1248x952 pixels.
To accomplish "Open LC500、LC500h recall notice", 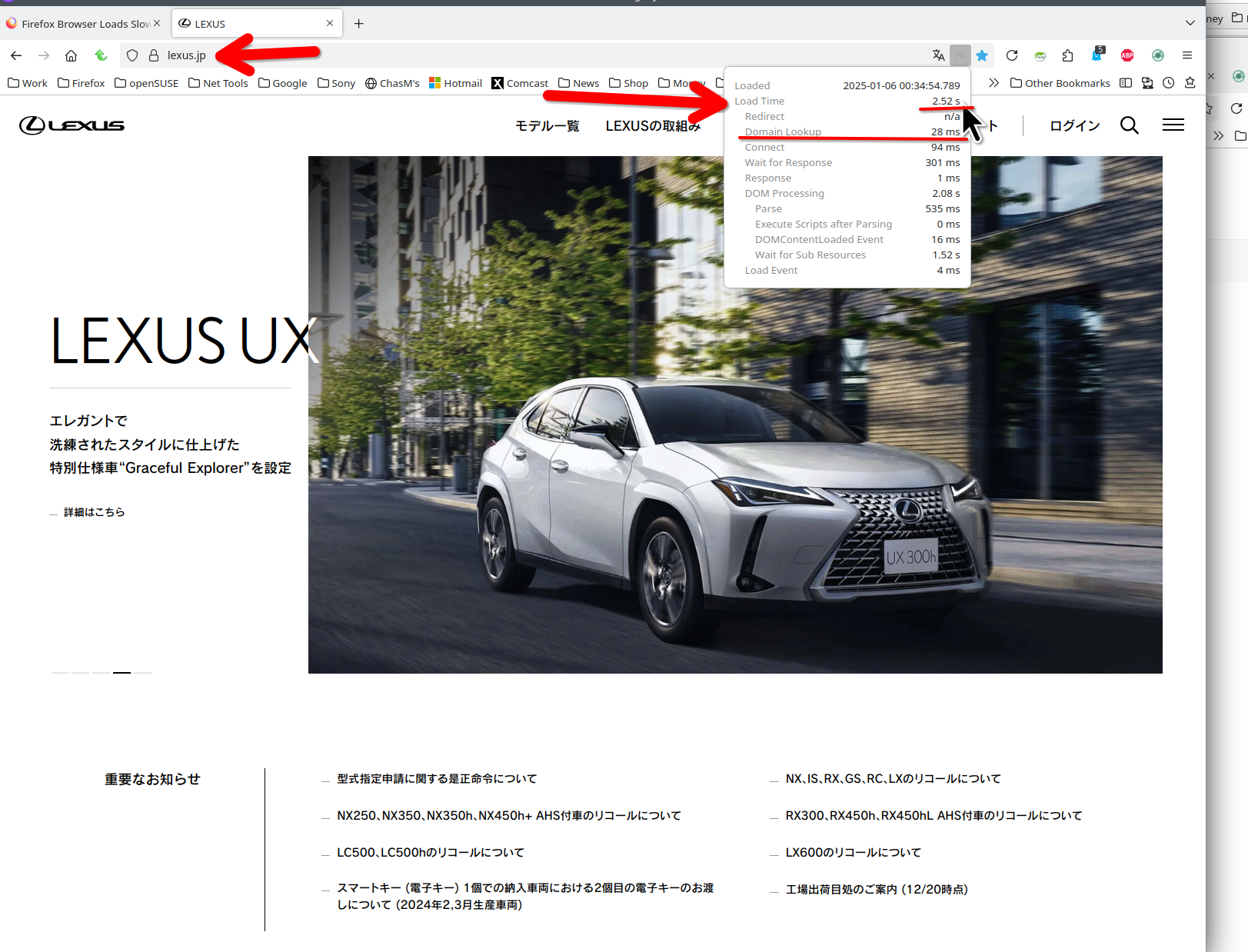I will tap(431, 853).
